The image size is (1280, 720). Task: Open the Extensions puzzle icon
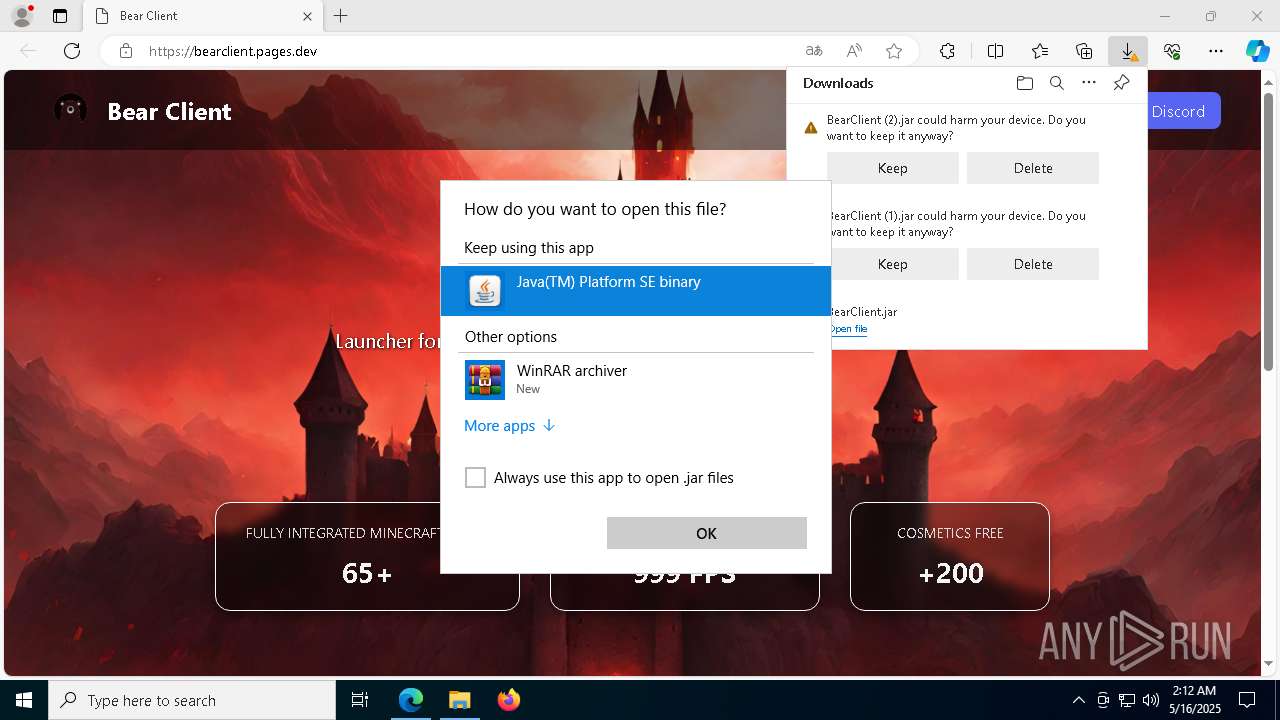[x=947, y=51]
